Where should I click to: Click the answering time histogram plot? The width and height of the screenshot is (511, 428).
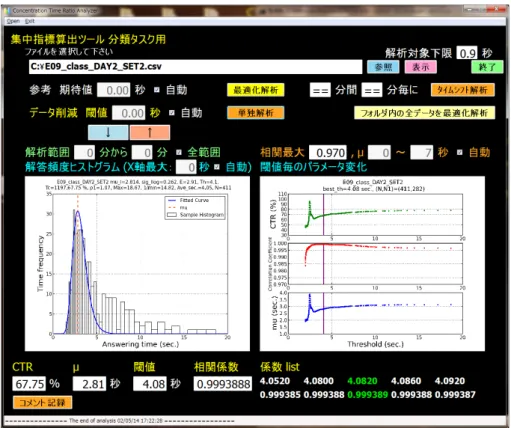(137, 263)
